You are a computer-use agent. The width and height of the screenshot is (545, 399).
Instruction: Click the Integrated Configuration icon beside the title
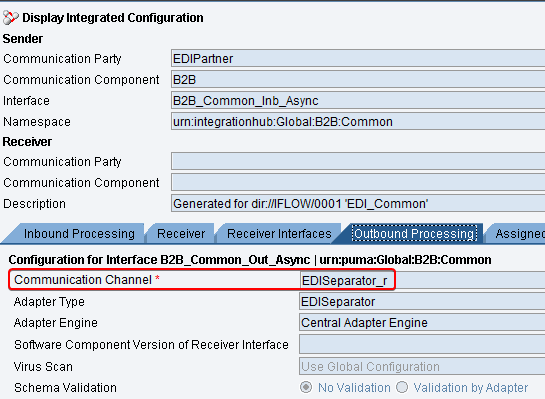(x=10, y=18)
